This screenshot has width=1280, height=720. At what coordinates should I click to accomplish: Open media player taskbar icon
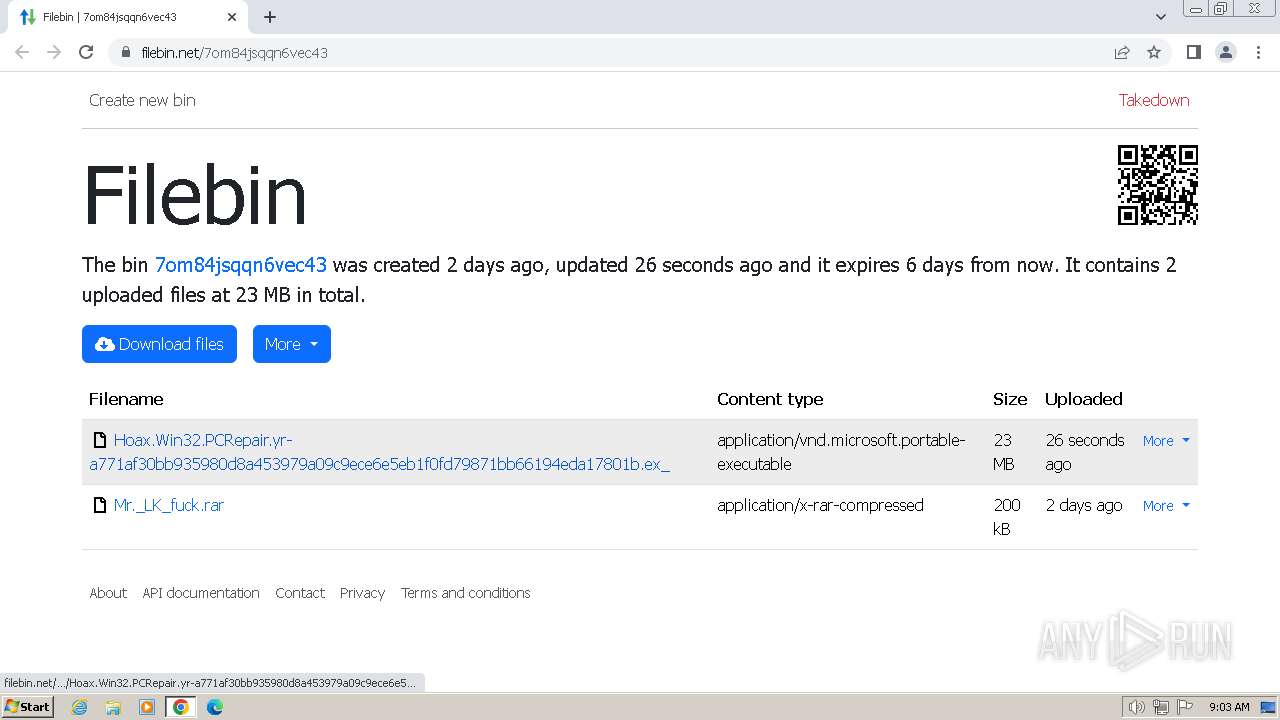pyautogui.click(x=147, y=707)
